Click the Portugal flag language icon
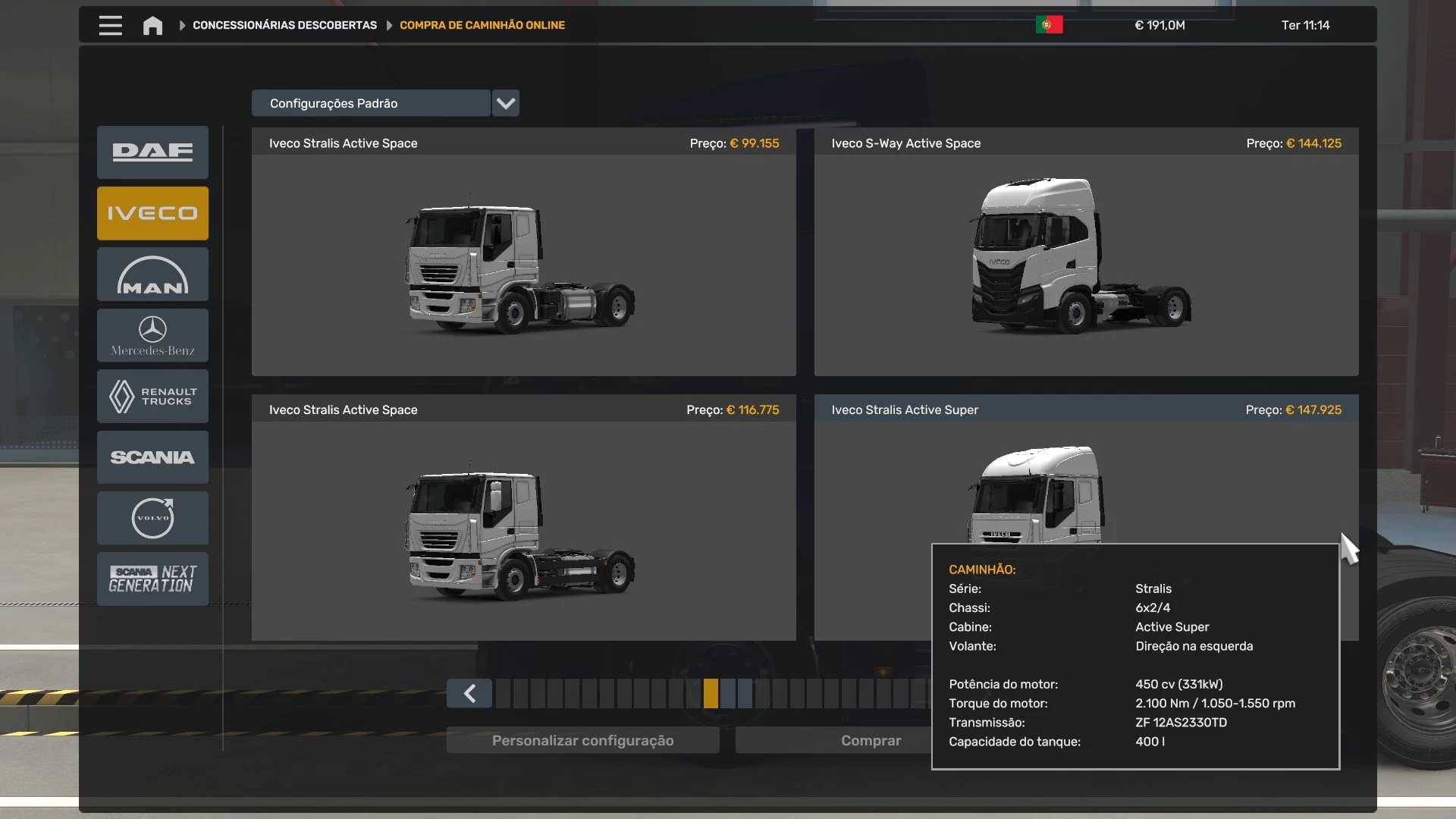The height and width of the screenshot is (819, 1456). click(x=1049, y=25)
